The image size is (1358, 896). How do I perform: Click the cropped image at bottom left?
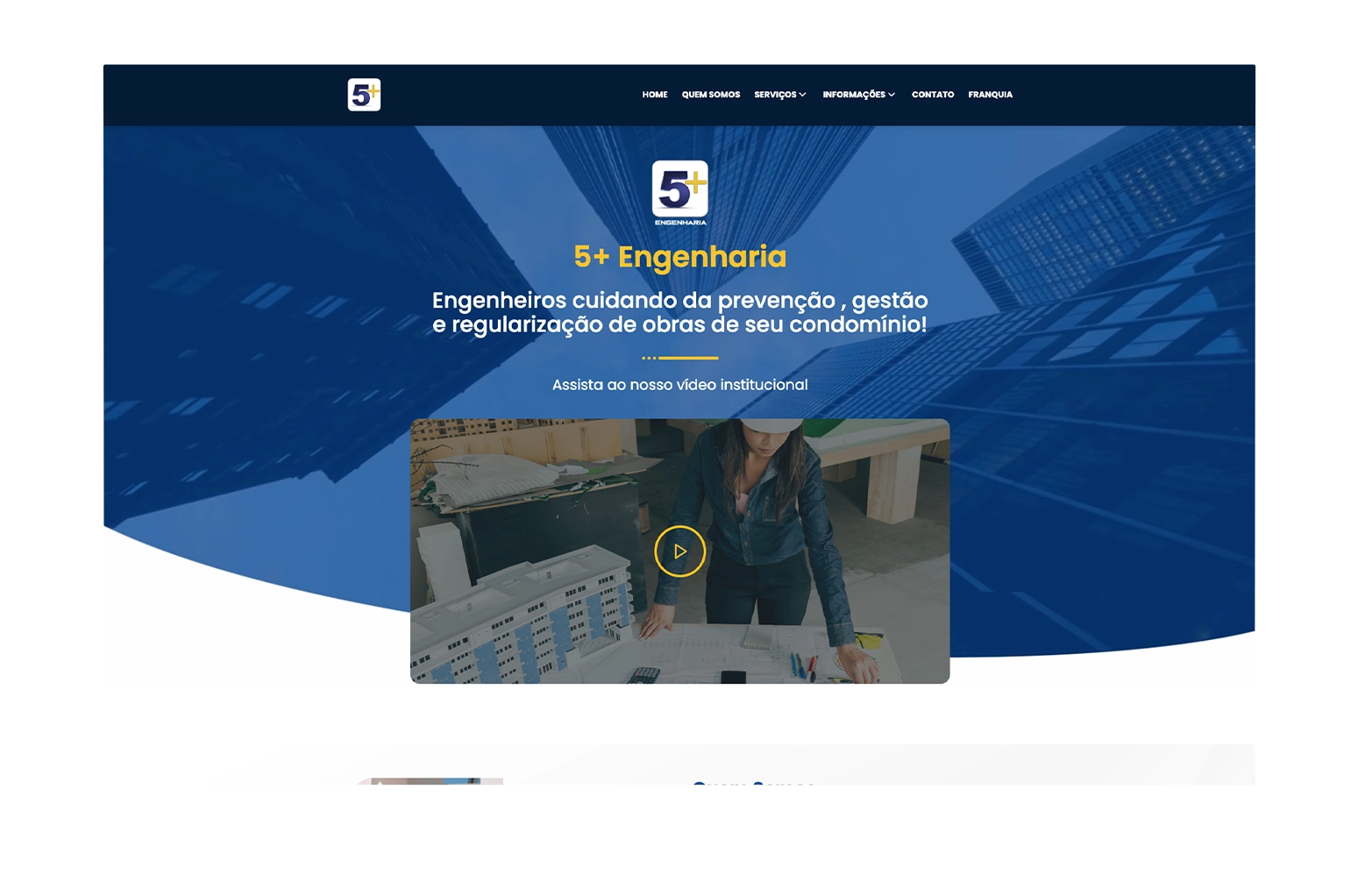pos(430,781)
